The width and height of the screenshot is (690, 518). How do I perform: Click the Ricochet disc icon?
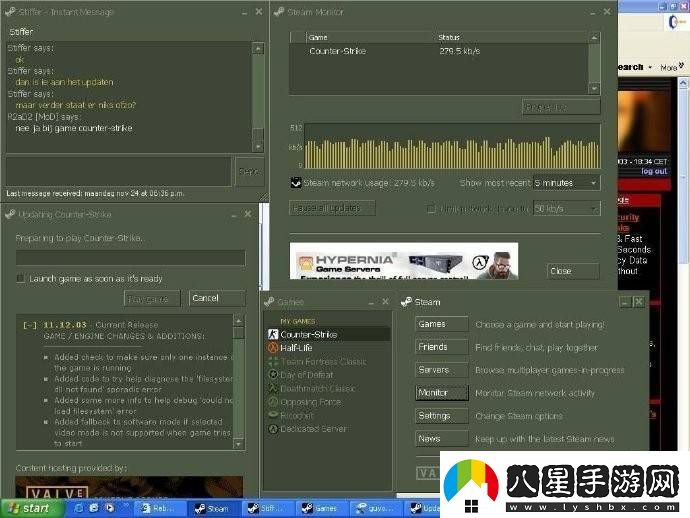[x=273, y=415]
